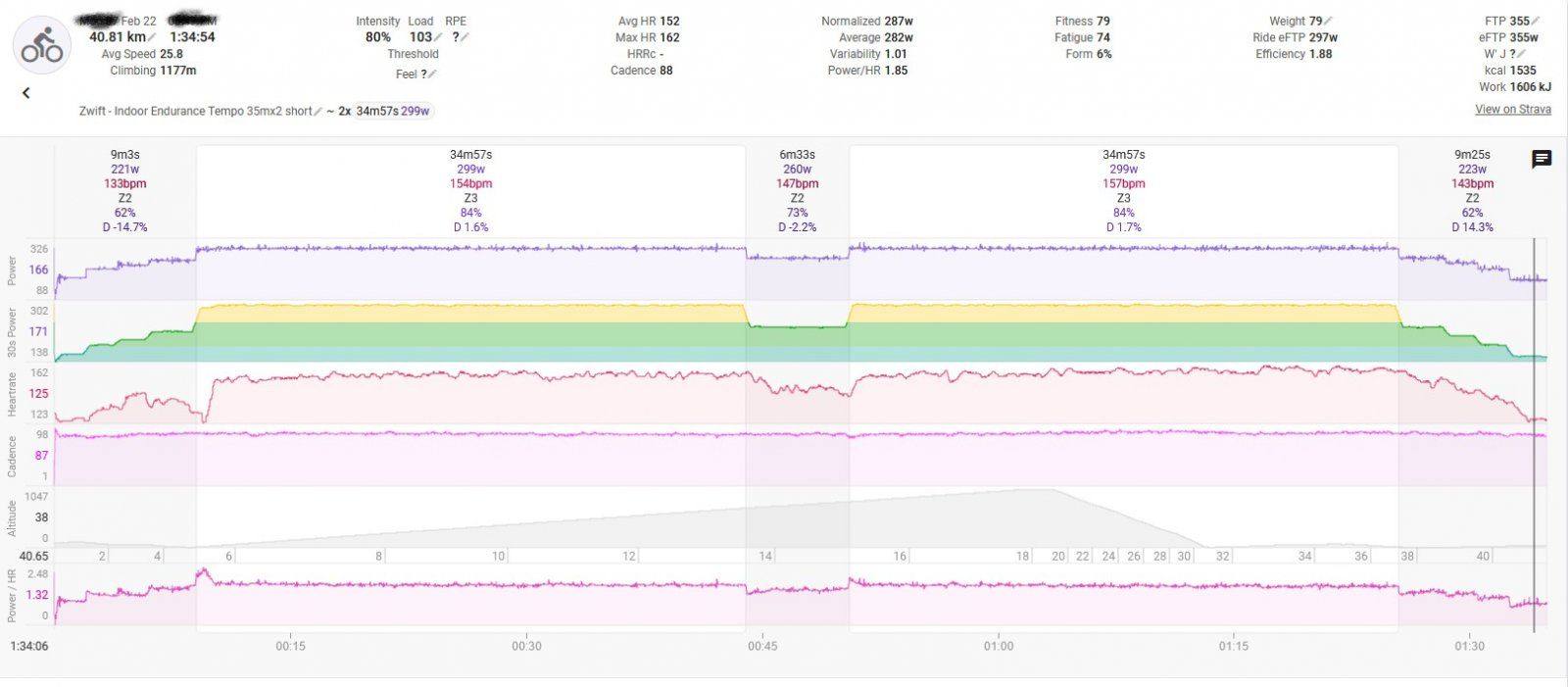Image resolution: width=1568 pixels, height=687 pixels.
Task: Edit Load value using its pencil icon
Action: (438, 37)
